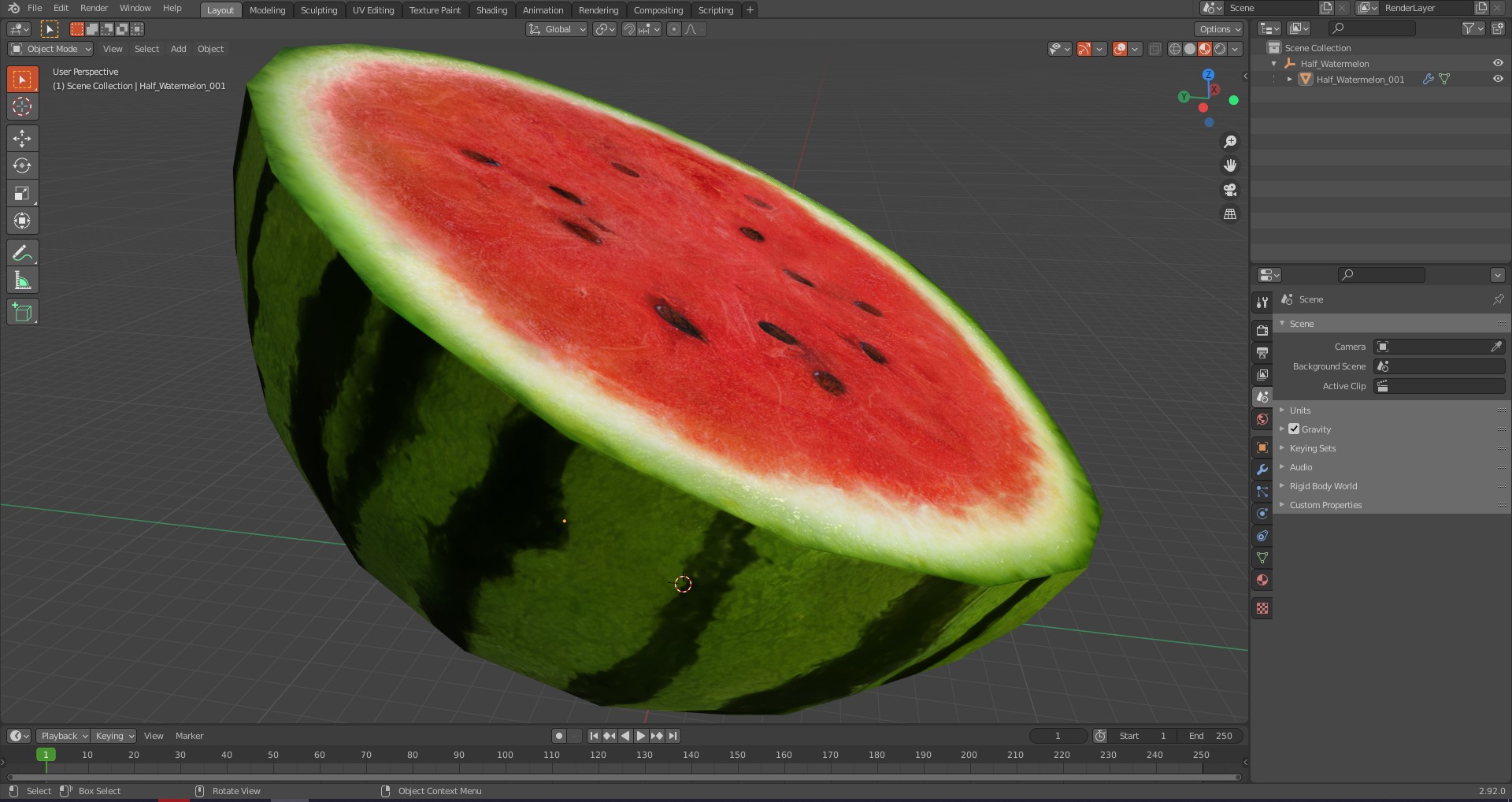This screenshot has width=1512, height=802.
Task: Add a new workspace tab
Action: [750, 10]
